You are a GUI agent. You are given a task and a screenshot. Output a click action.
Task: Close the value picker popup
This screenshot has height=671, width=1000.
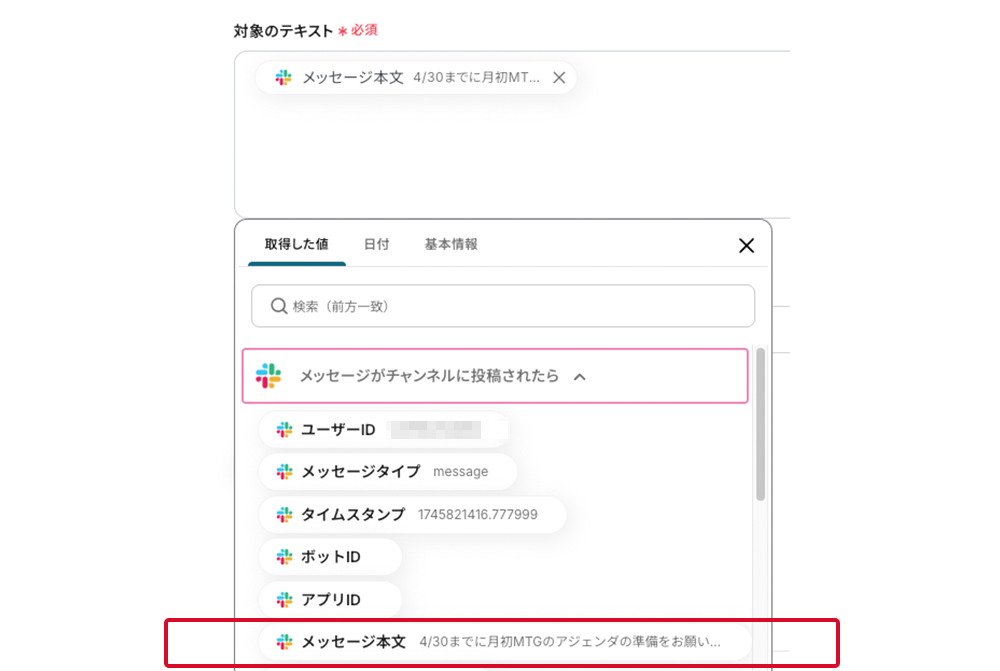[746, 246]
